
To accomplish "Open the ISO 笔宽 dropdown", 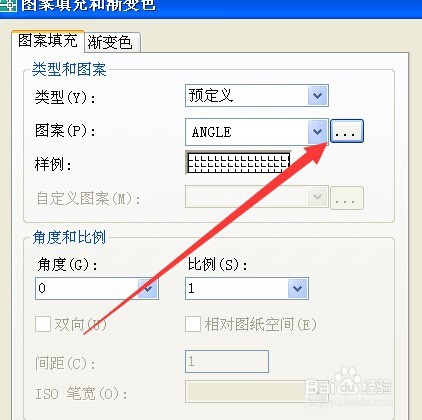I will point(257,391).
